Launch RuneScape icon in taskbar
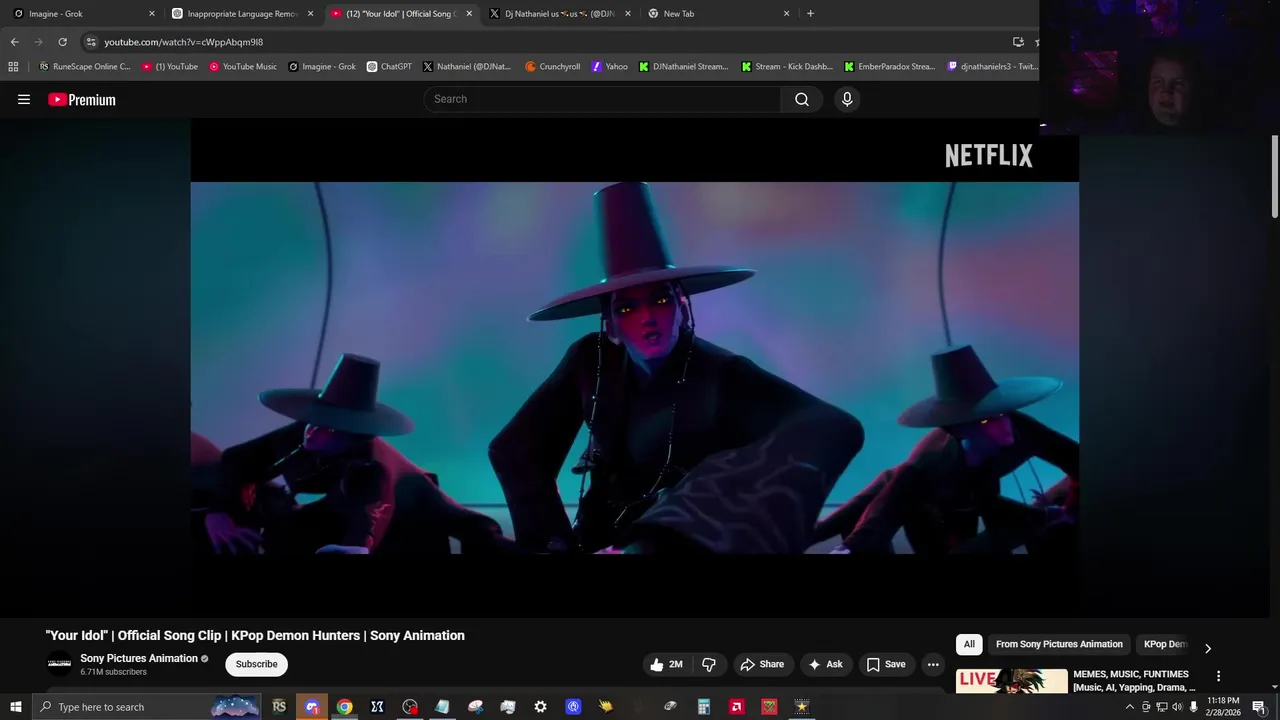 [279, 707]
